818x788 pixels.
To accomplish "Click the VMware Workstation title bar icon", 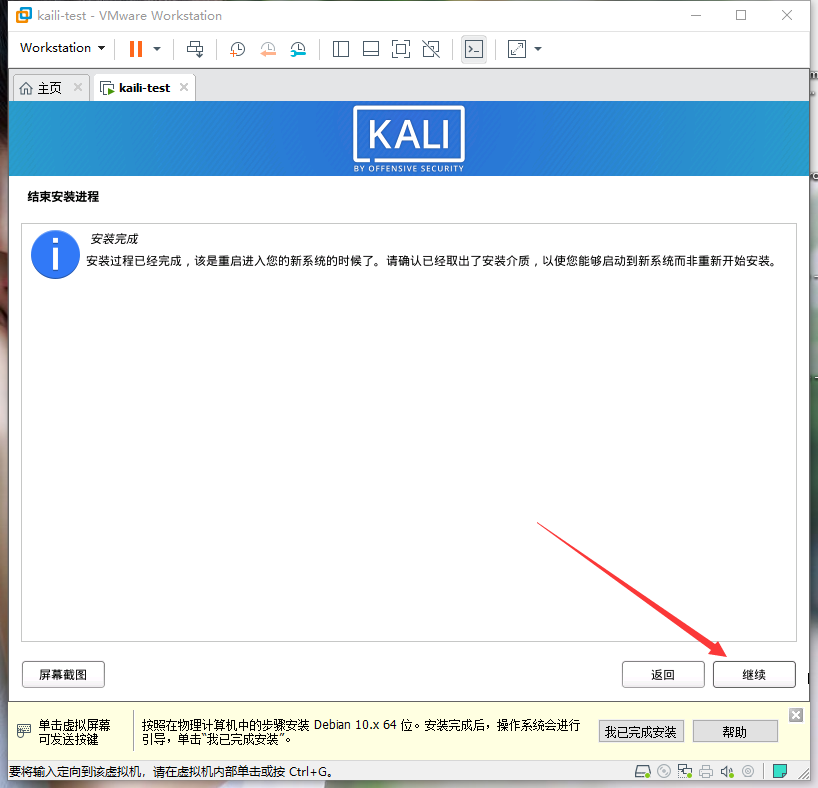I will pyautogui.click(x=23, y=16).
